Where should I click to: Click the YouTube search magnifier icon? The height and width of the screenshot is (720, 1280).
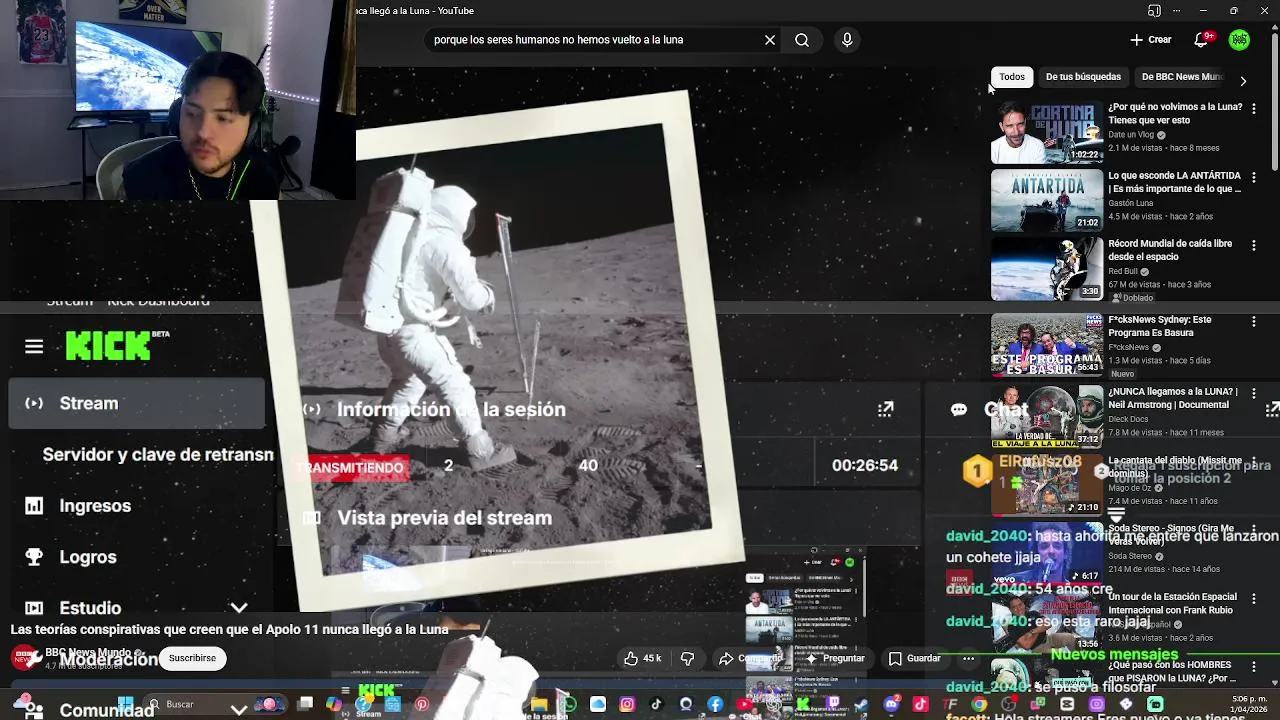[x=802, y=40]
